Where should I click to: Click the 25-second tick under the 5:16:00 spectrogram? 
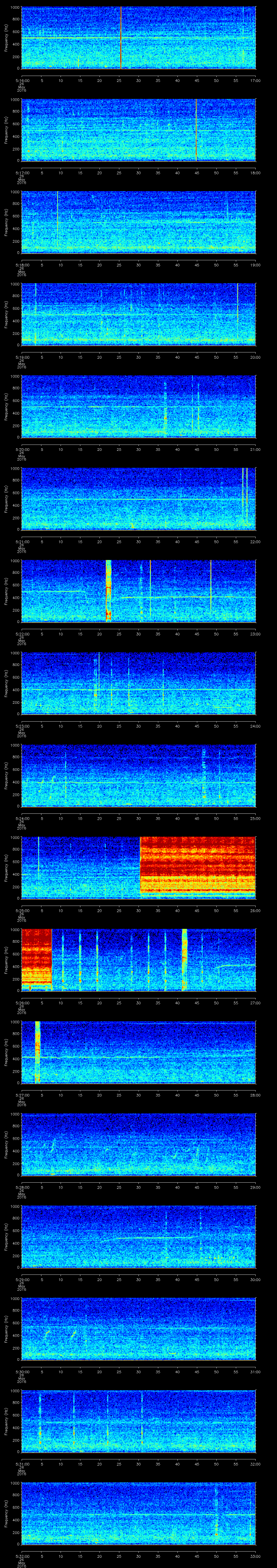point(119,80)
